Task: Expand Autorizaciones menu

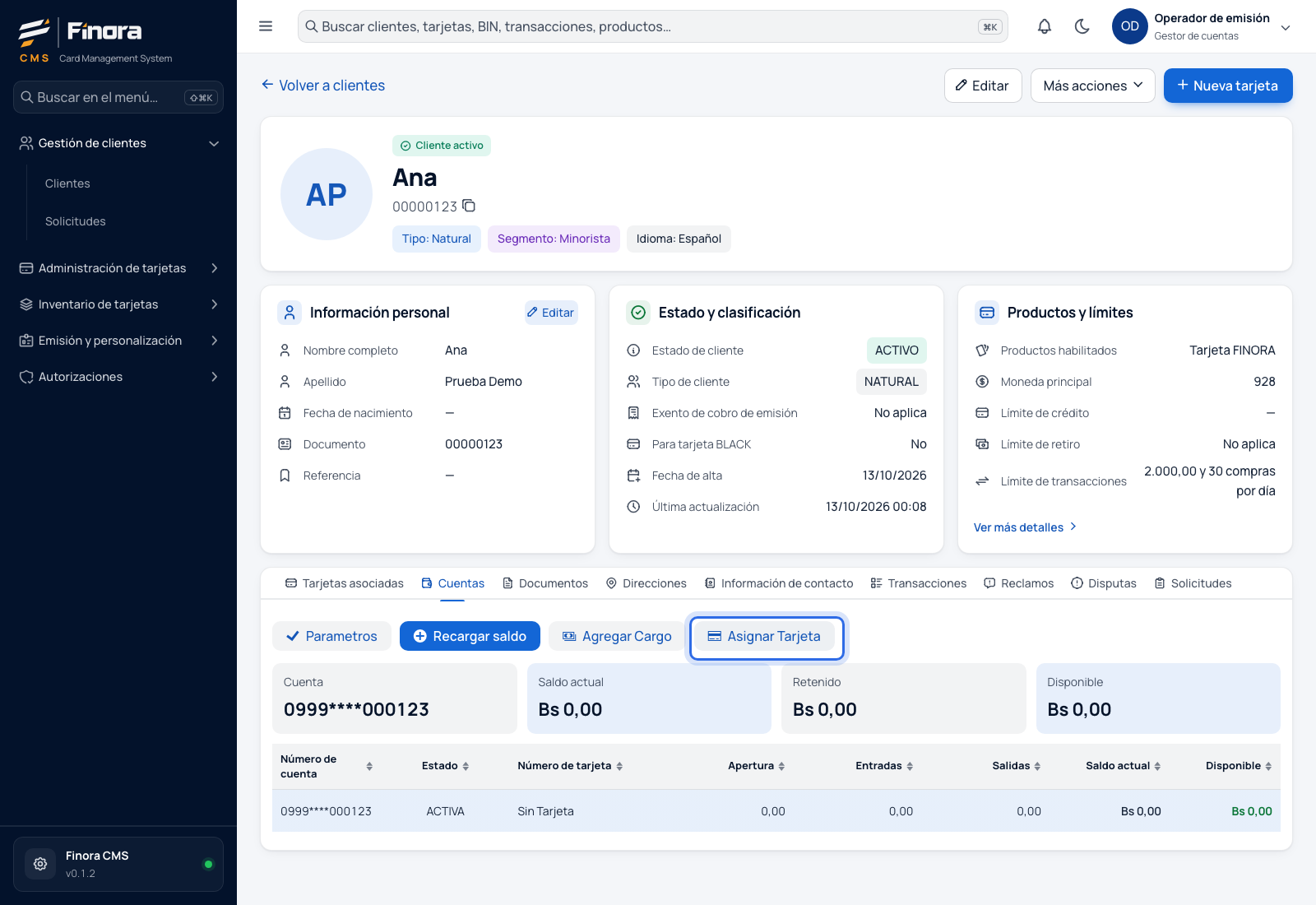Action: 118,377
